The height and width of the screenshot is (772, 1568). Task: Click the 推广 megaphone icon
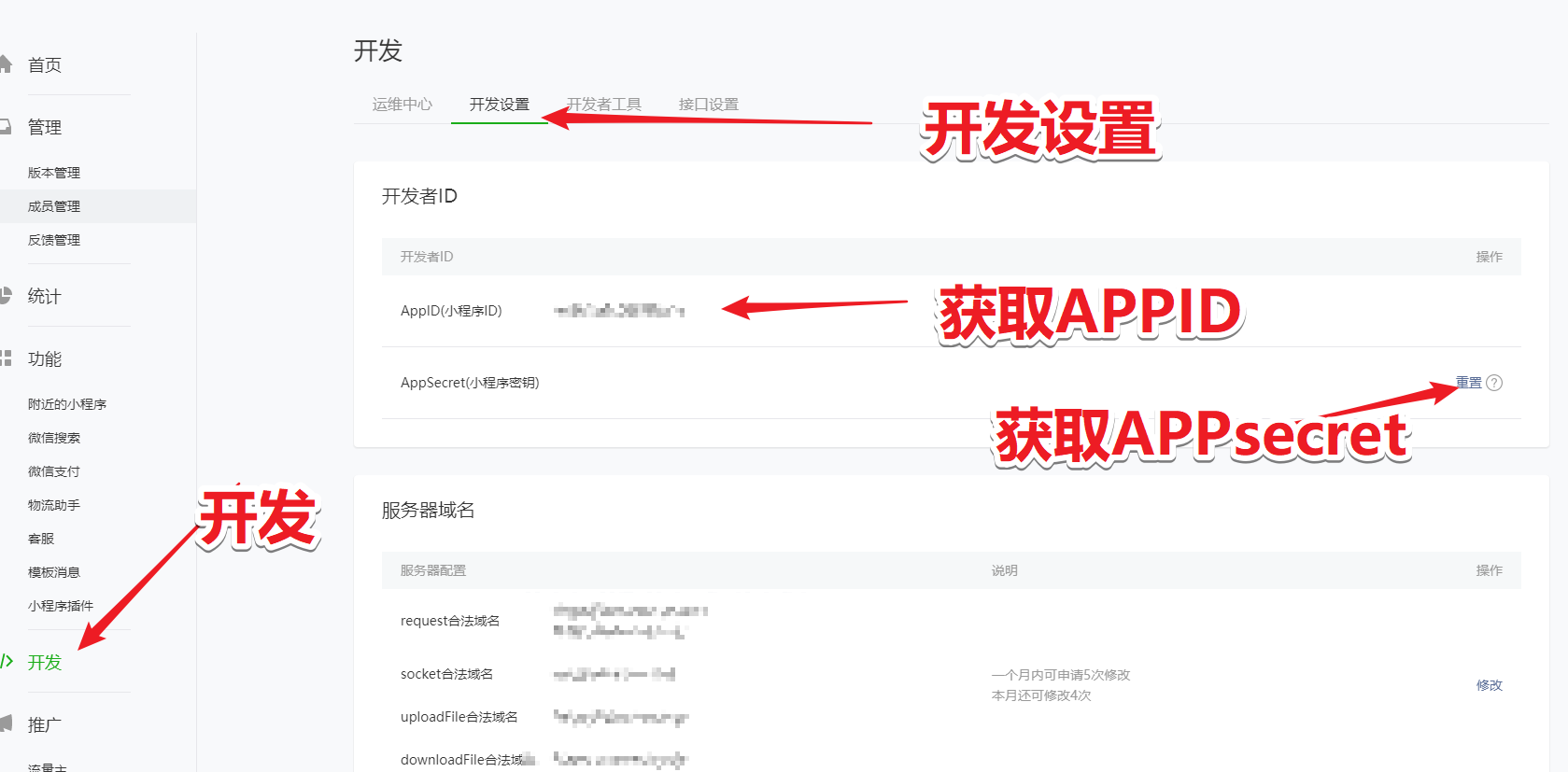click(6, 723)
